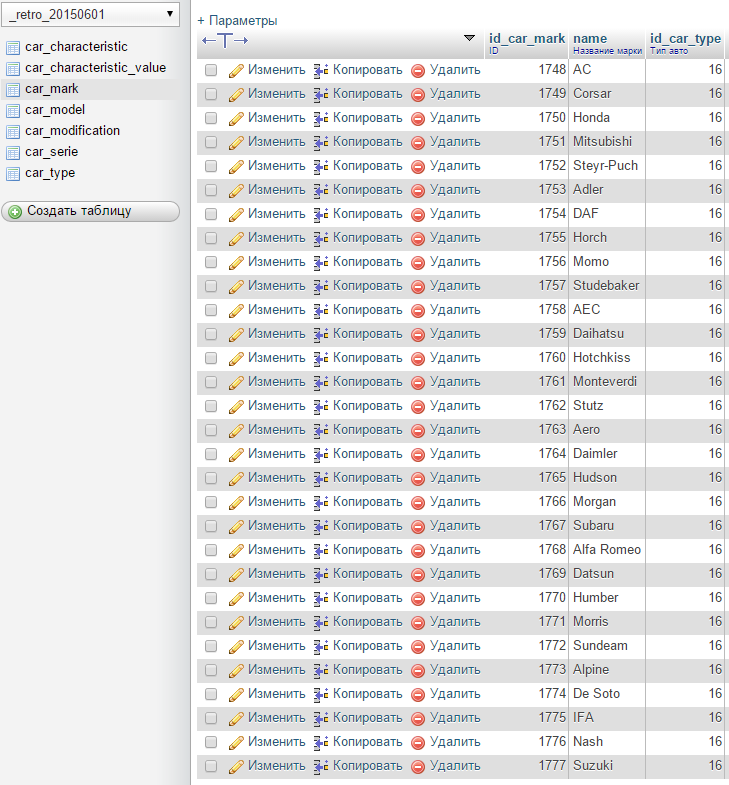The image size is (729, 785).
Task: Click table icon next to car_type
Action: 13,174
